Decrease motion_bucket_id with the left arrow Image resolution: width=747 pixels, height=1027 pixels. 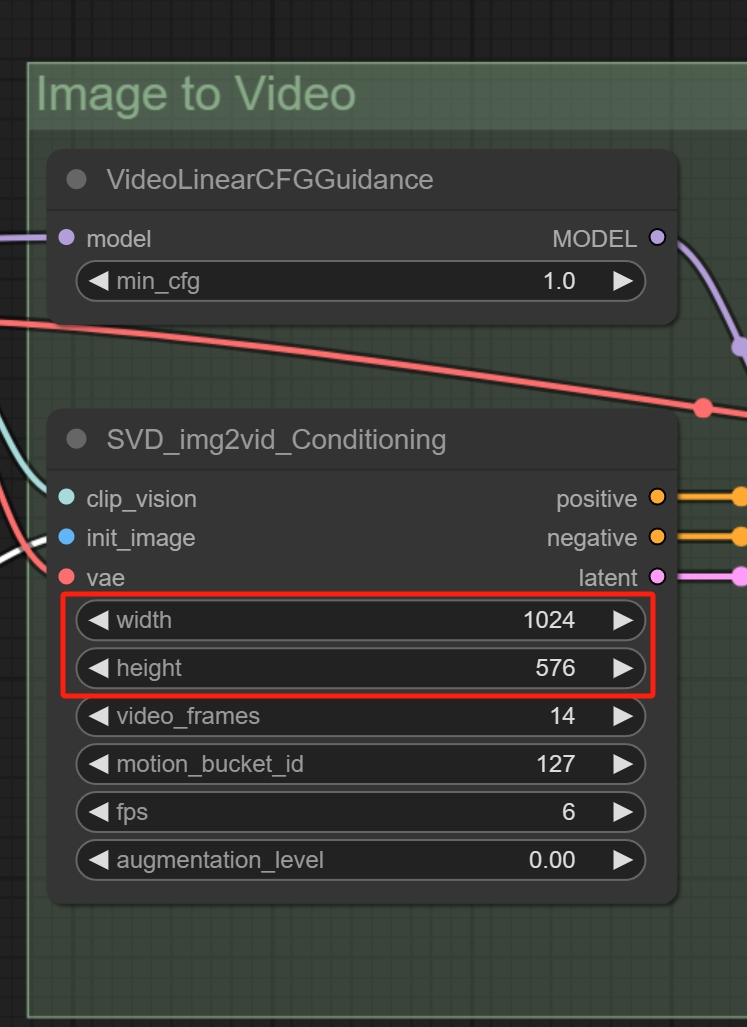coord(98,764)
